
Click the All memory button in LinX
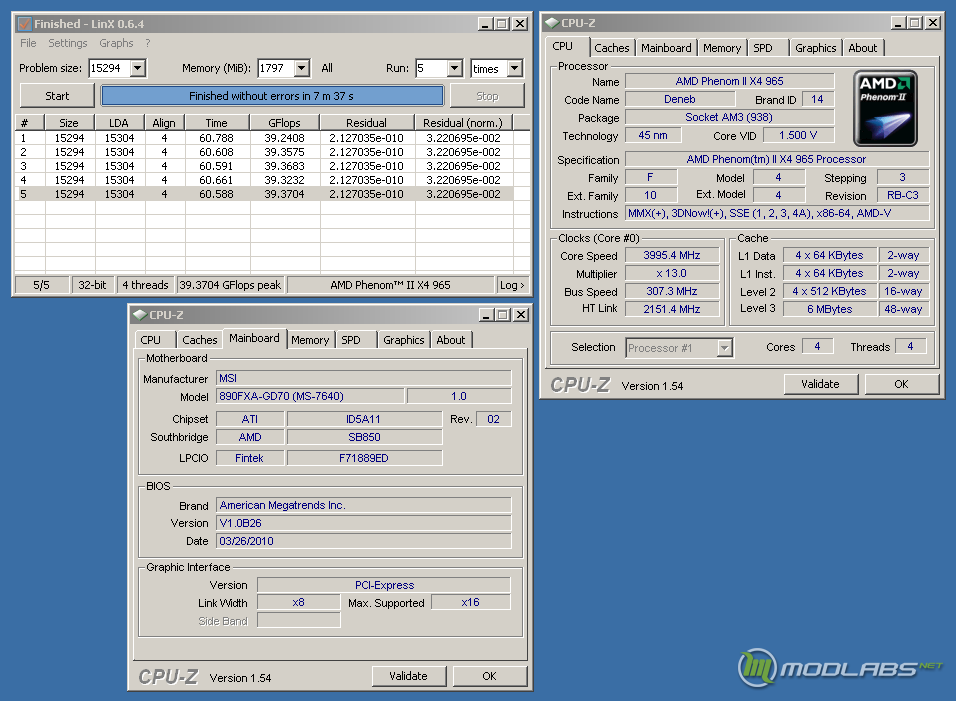(327, 68)
